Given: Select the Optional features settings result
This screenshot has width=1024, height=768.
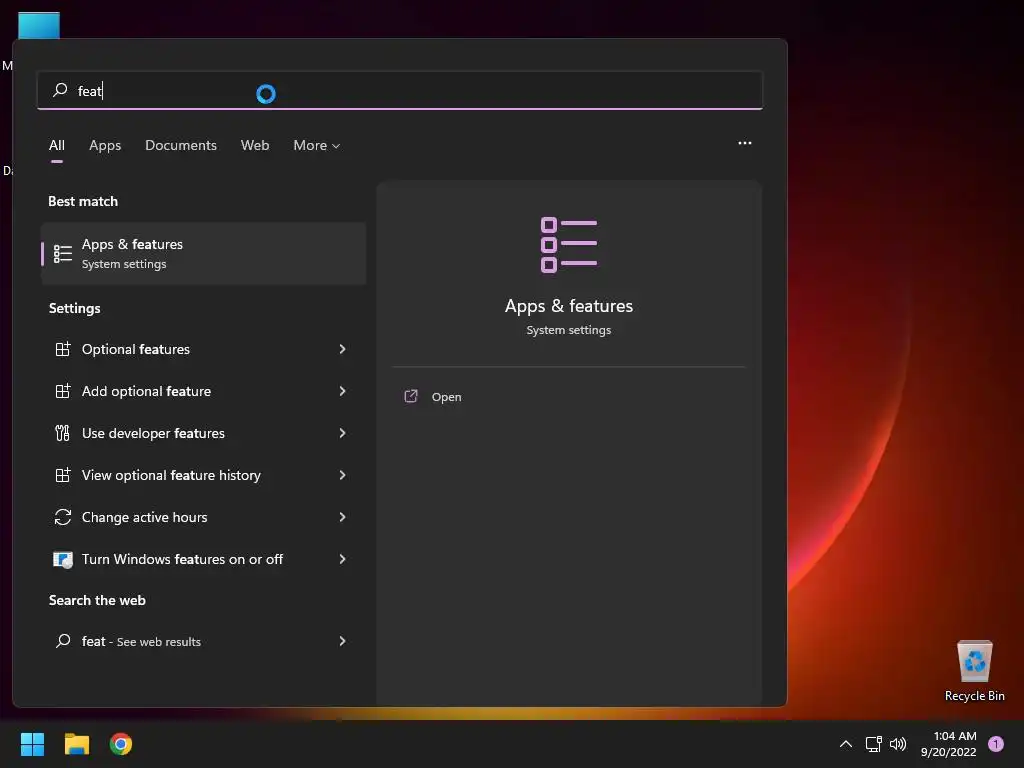Looking at the screenshot, I should click(x=204, y=349).
